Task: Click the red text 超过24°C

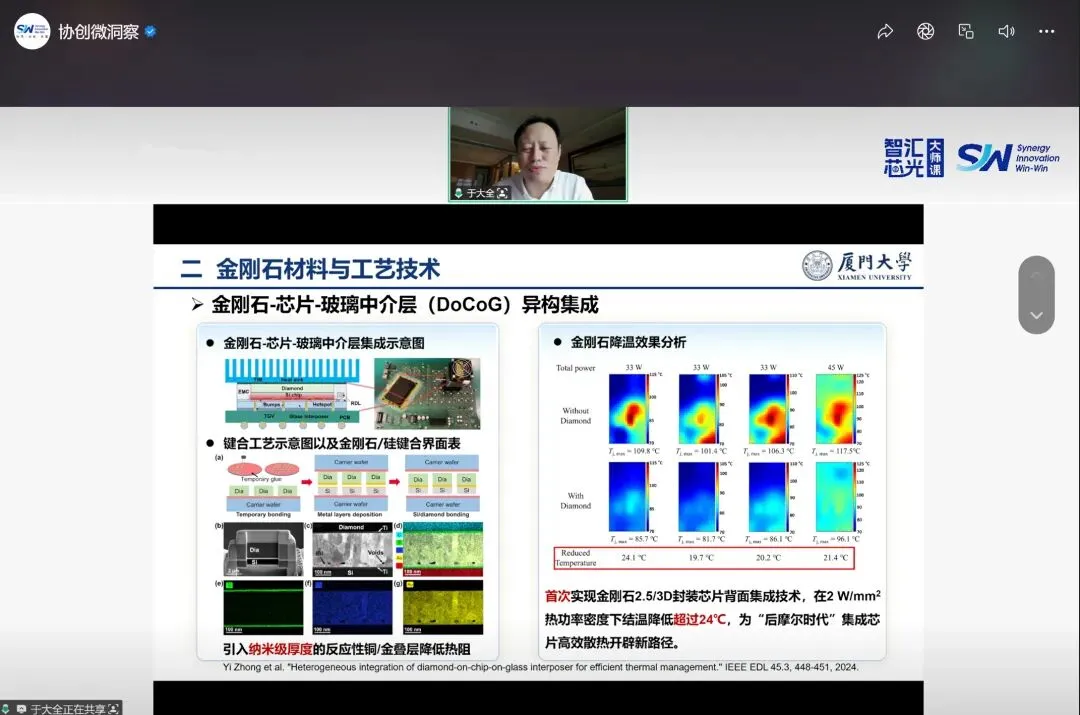Action: pyautogui.click(x=699, y=619)
